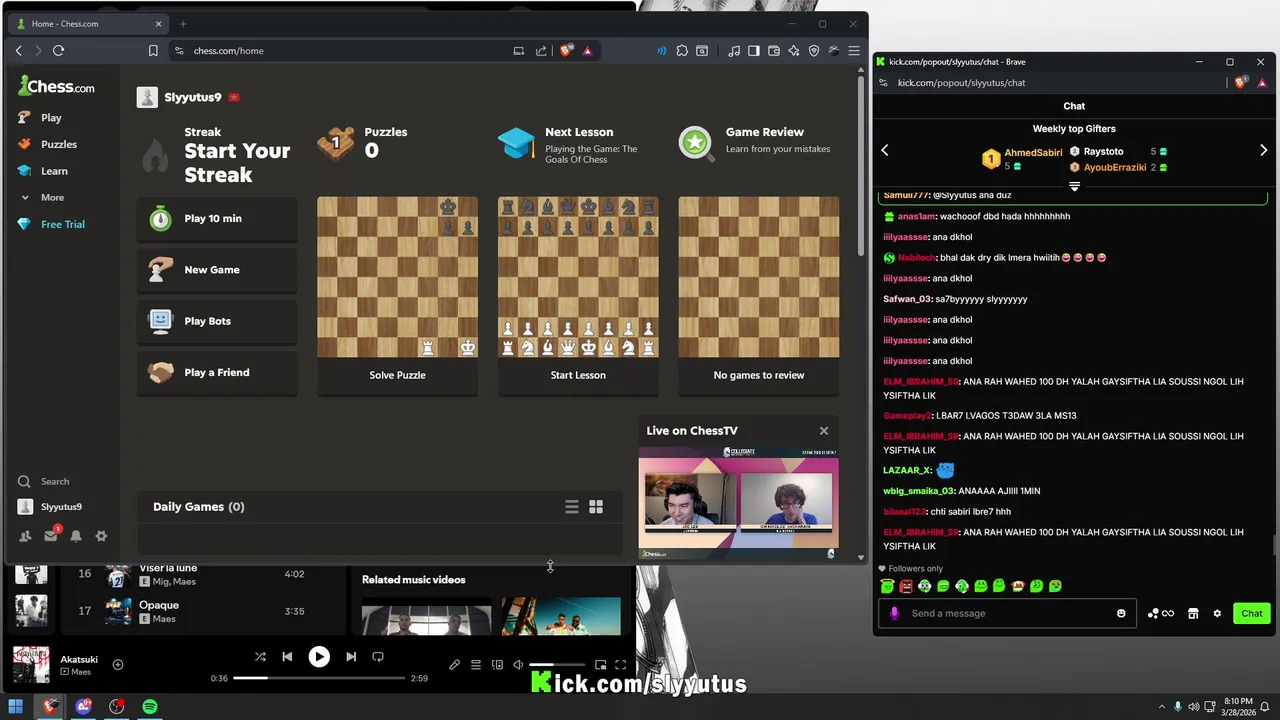Viewport: 1280px width, 720px height.
Task: Open Spotify from the Windows taskbar
Action: (x=149, y=707)
